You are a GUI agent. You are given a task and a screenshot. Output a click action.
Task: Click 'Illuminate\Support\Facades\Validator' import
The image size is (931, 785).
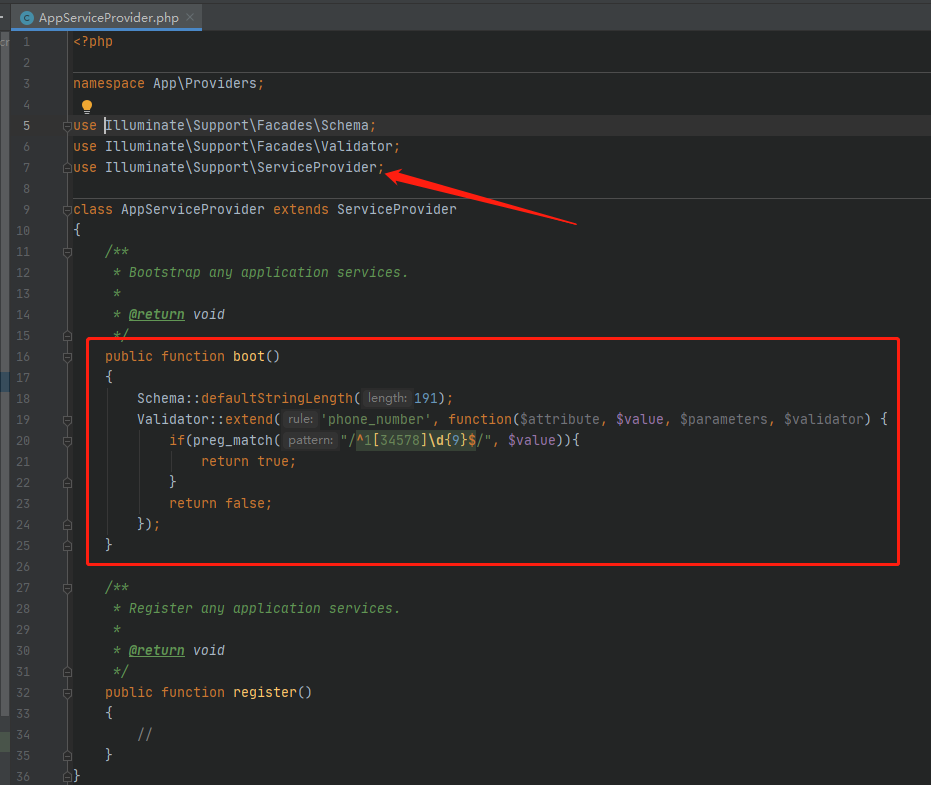(249, 146)
